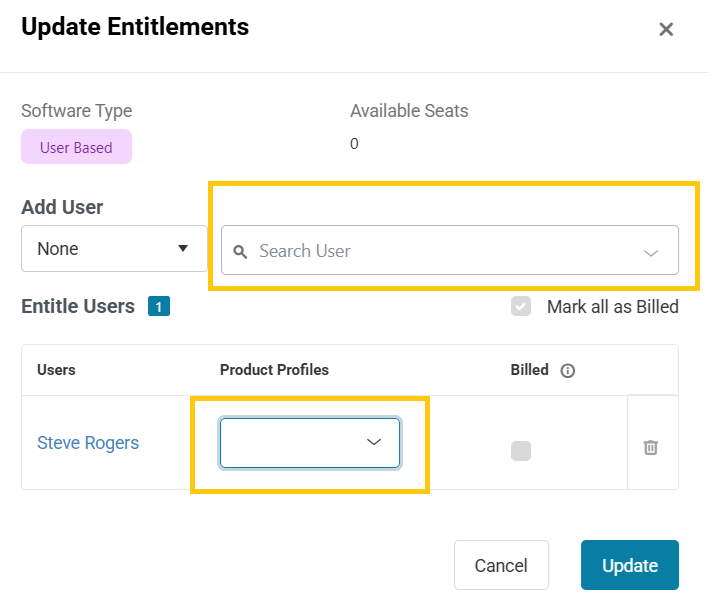
Task: Click the Mark all as Billed label
Action: (612, 307)
